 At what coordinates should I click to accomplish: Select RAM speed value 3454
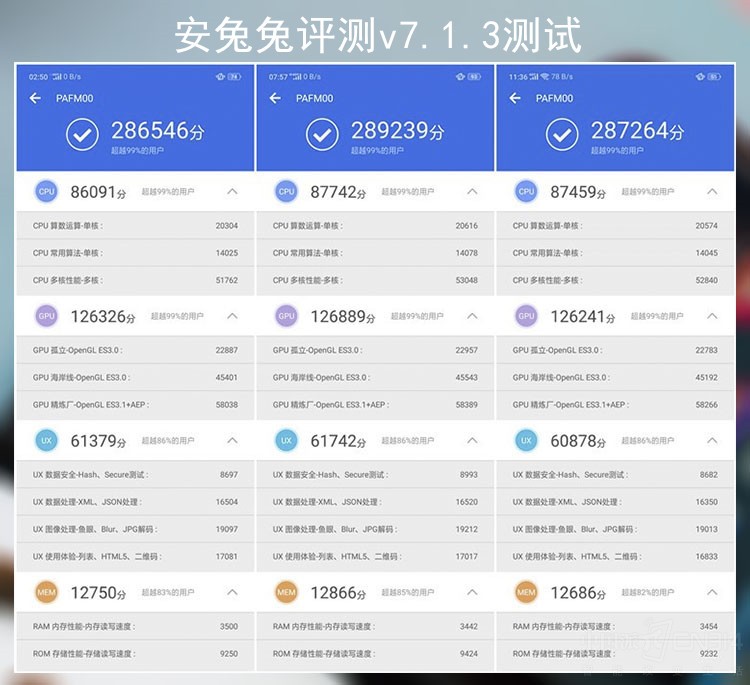click(709, 627)
